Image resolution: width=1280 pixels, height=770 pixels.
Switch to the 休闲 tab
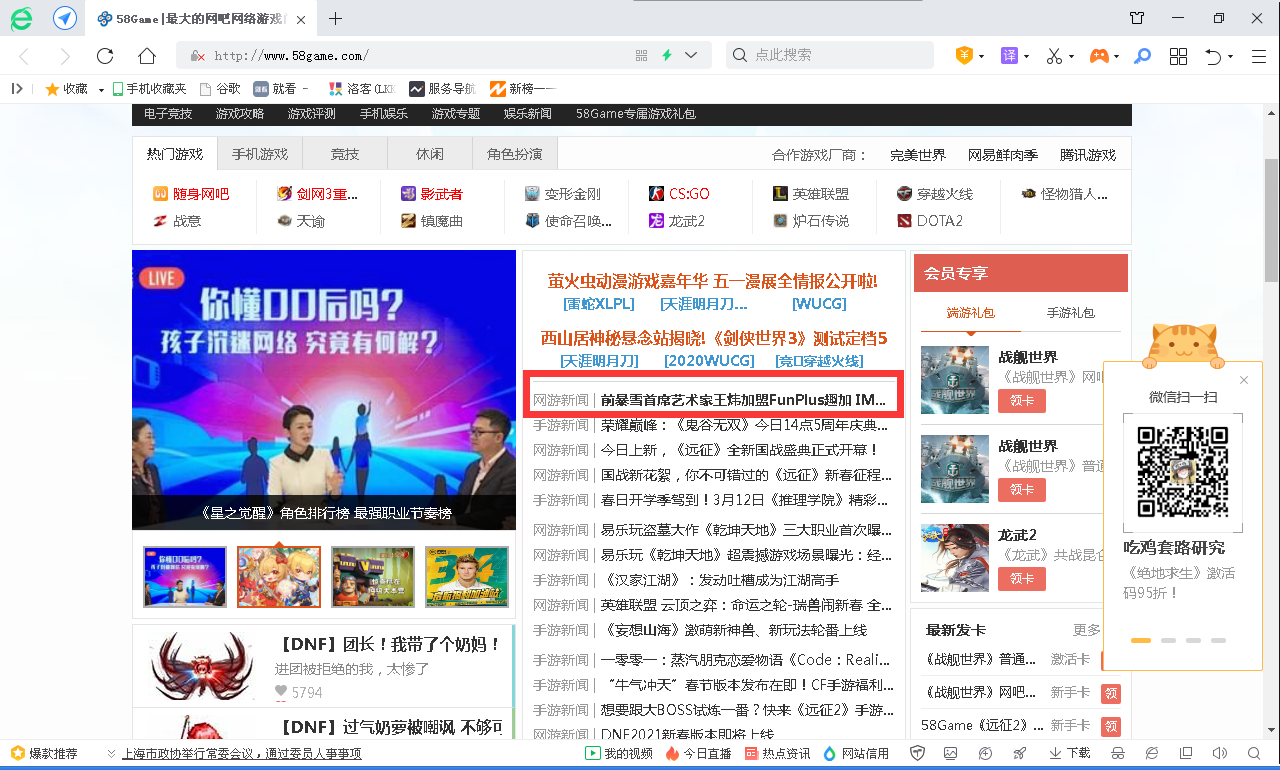pyautogui.click(x=430, y=154)
